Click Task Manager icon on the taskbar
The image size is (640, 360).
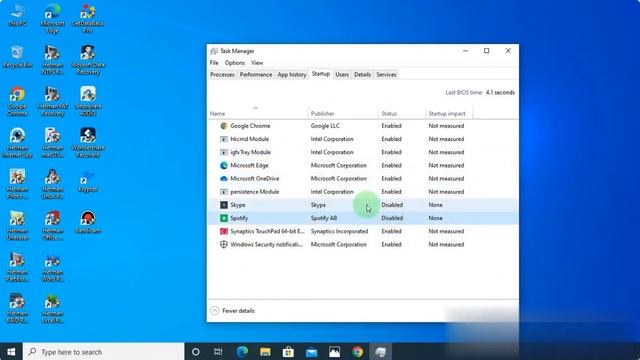(381, 351)
